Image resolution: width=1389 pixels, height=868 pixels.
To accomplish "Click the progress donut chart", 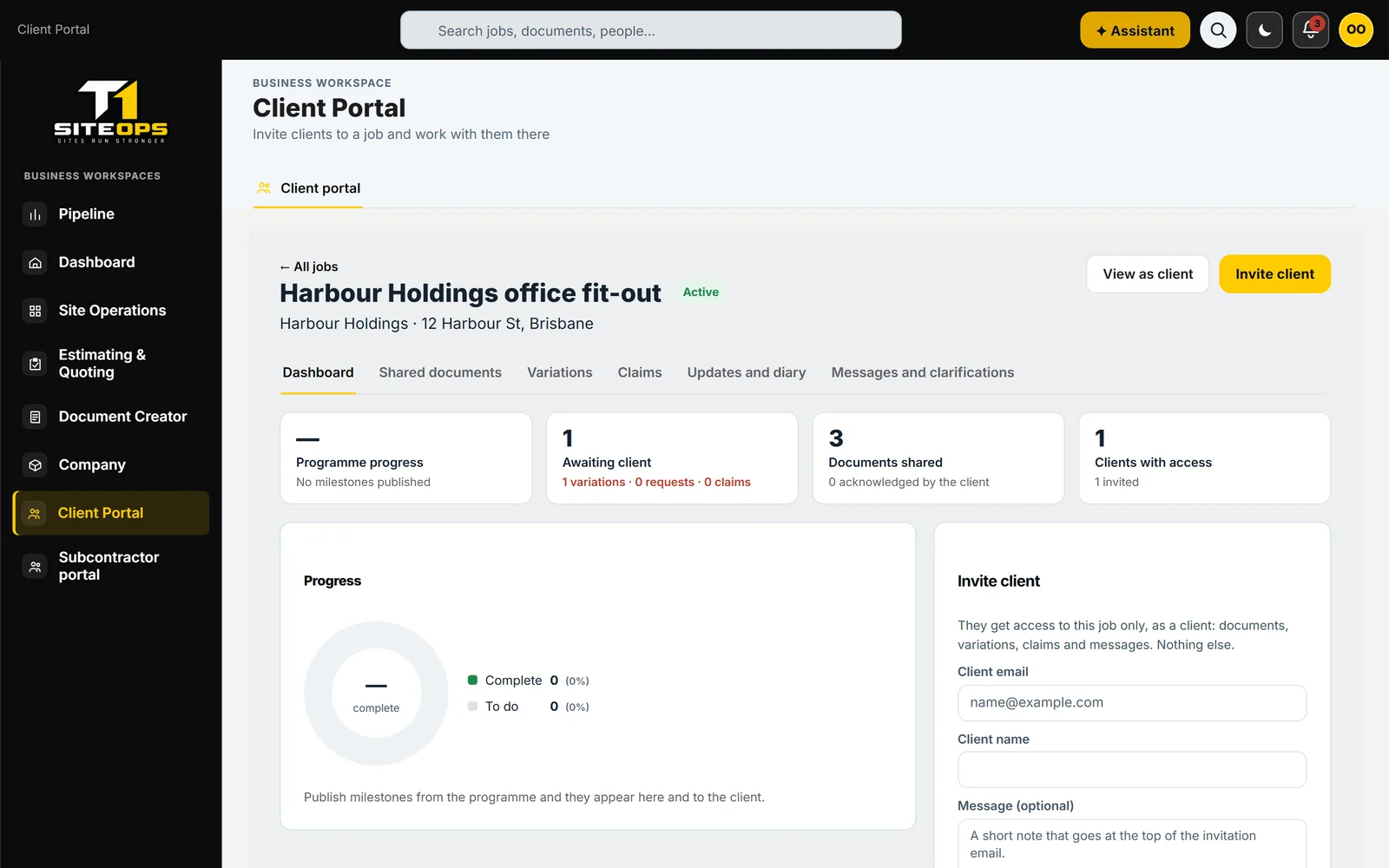I will tap(376, 694).
